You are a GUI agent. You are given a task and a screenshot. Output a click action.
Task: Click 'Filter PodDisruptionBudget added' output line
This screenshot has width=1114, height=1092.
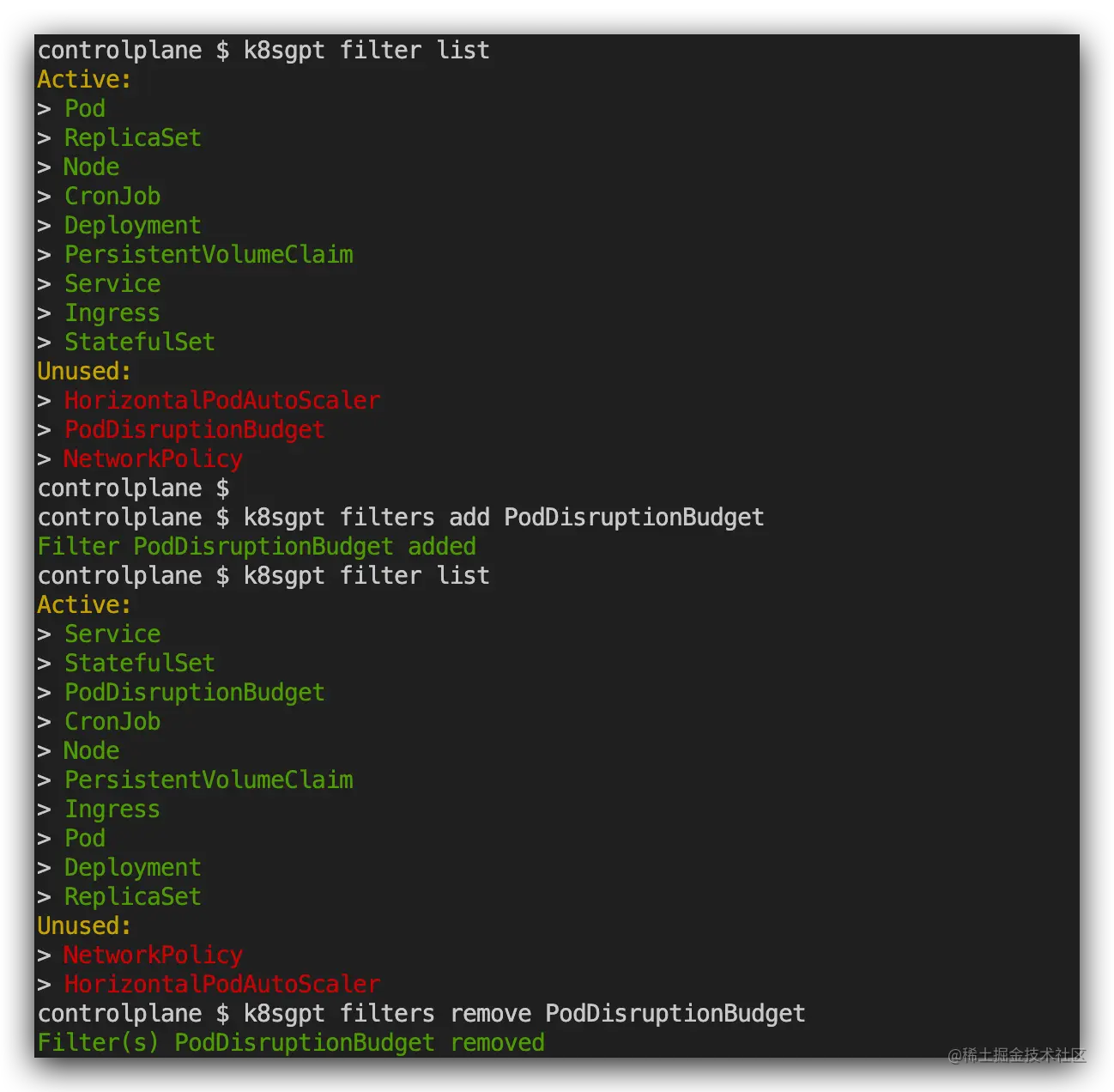tap(257, 547)
